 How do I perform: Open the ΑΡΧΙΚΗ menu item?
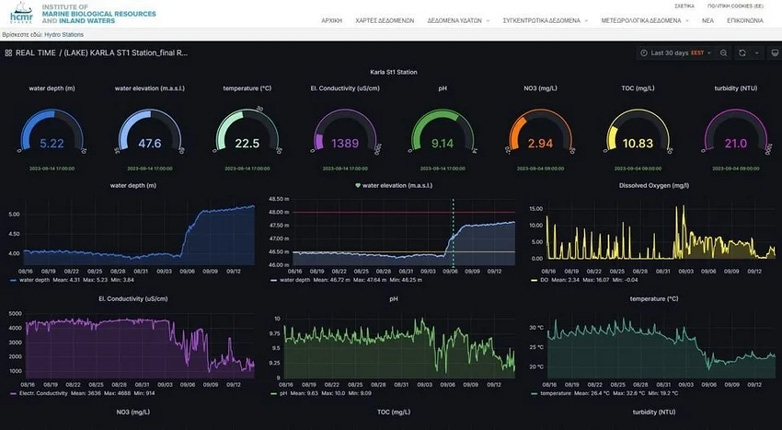pos(334,20)
